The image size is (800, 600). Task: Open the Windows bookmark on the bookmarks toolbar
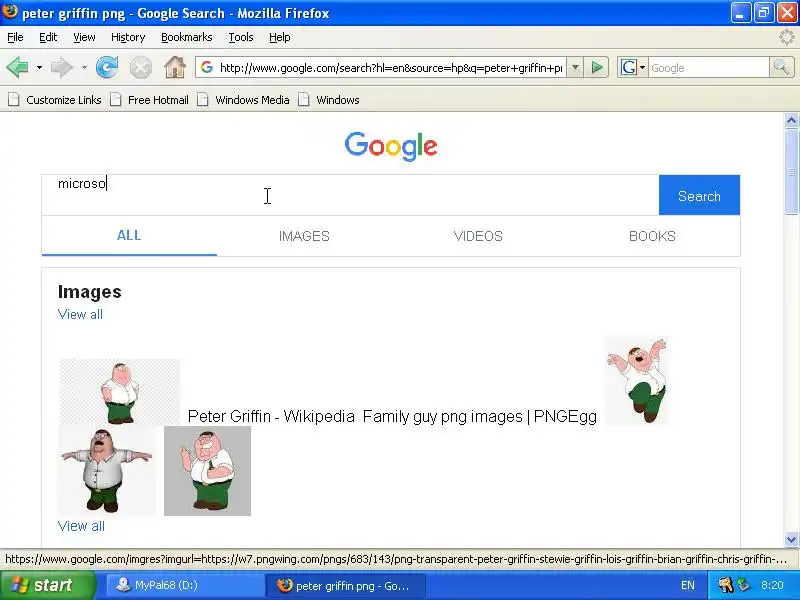[x=329, y=99]
